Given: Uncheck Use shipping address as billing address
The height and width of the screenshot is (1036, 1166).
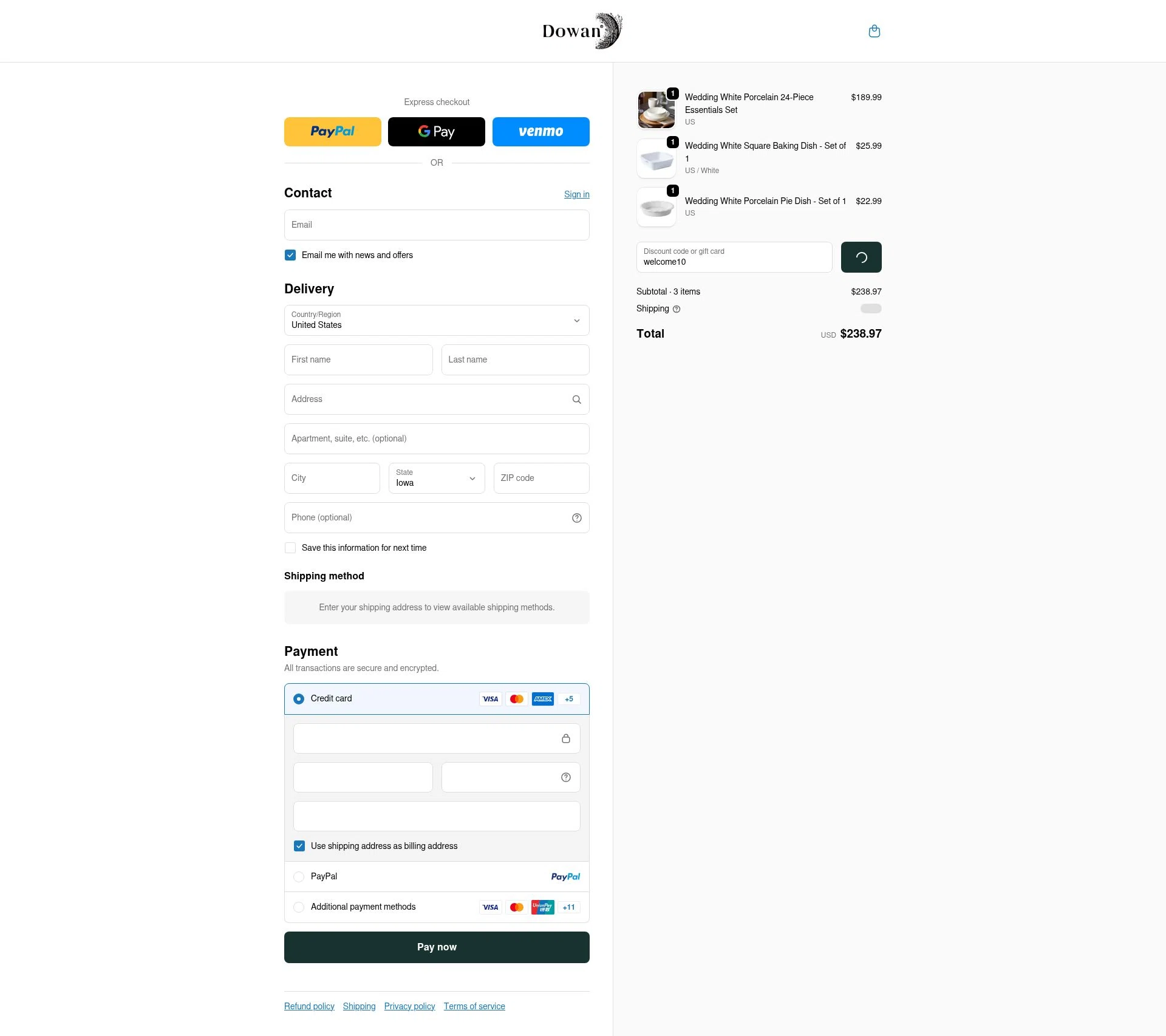Looking at the screenshot, I should coord(299,845).
